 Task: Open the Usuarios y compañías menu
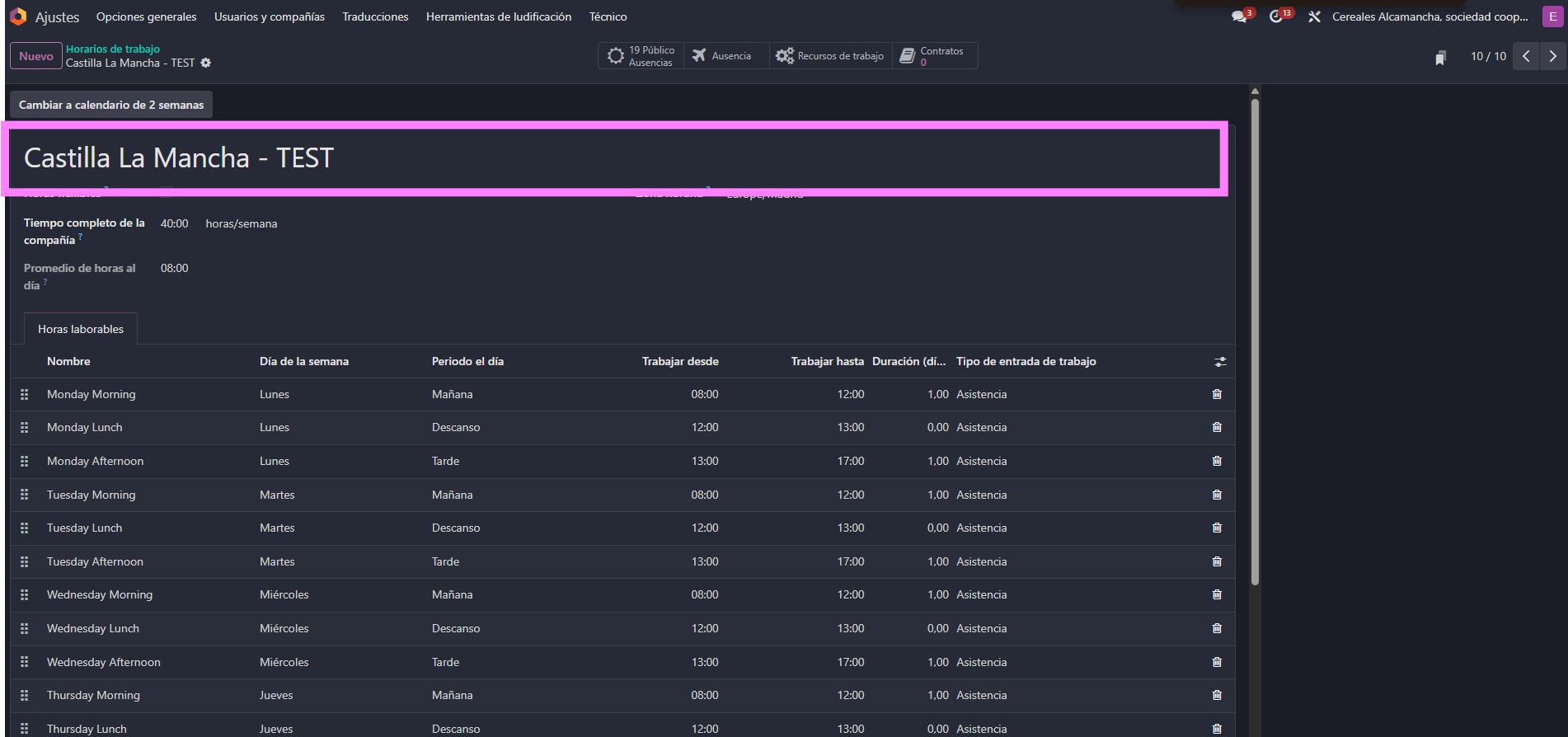(x=270, y=16)
